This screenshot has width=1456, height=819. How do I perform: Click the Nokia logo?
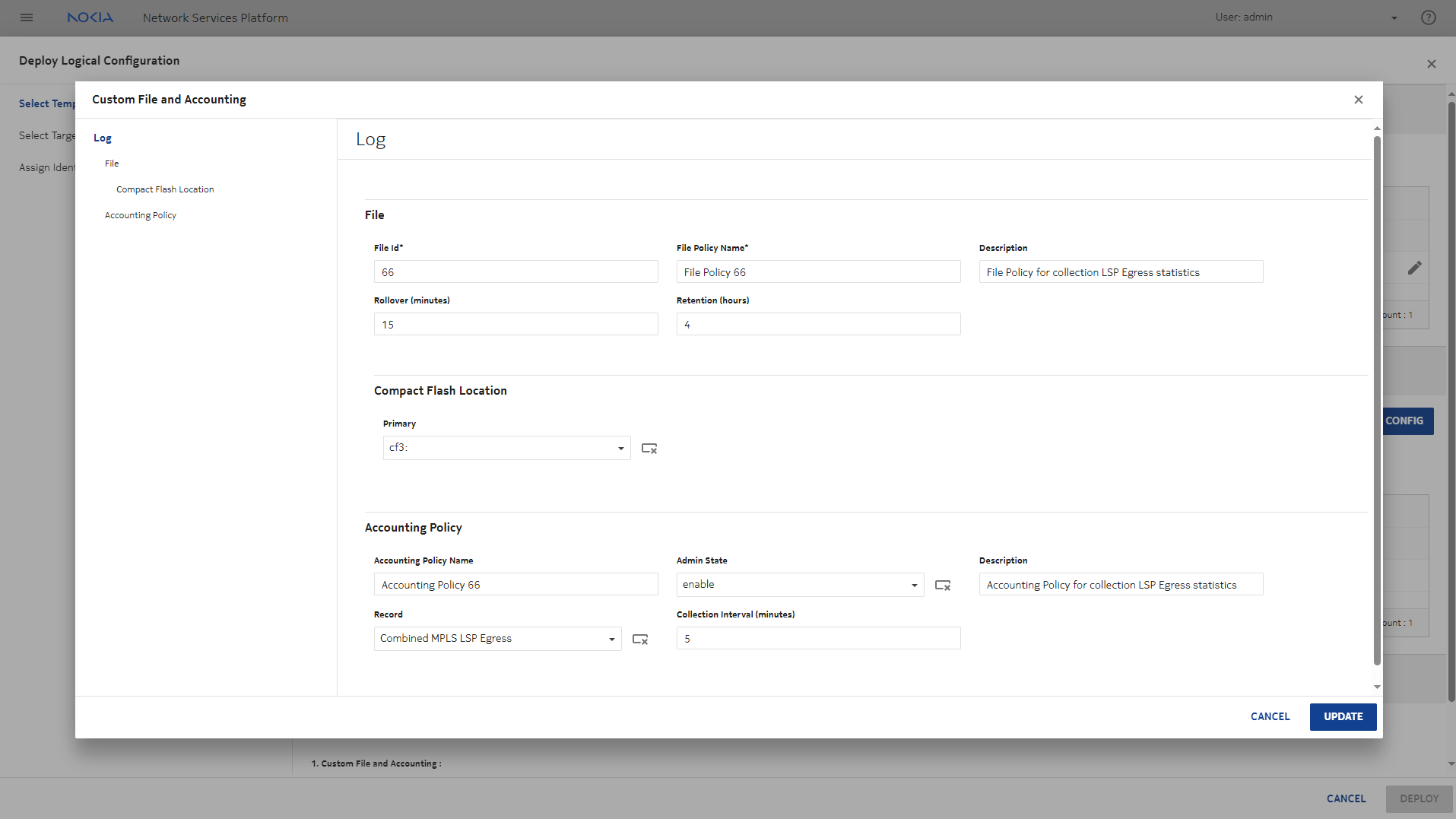(x=90, y=17)
